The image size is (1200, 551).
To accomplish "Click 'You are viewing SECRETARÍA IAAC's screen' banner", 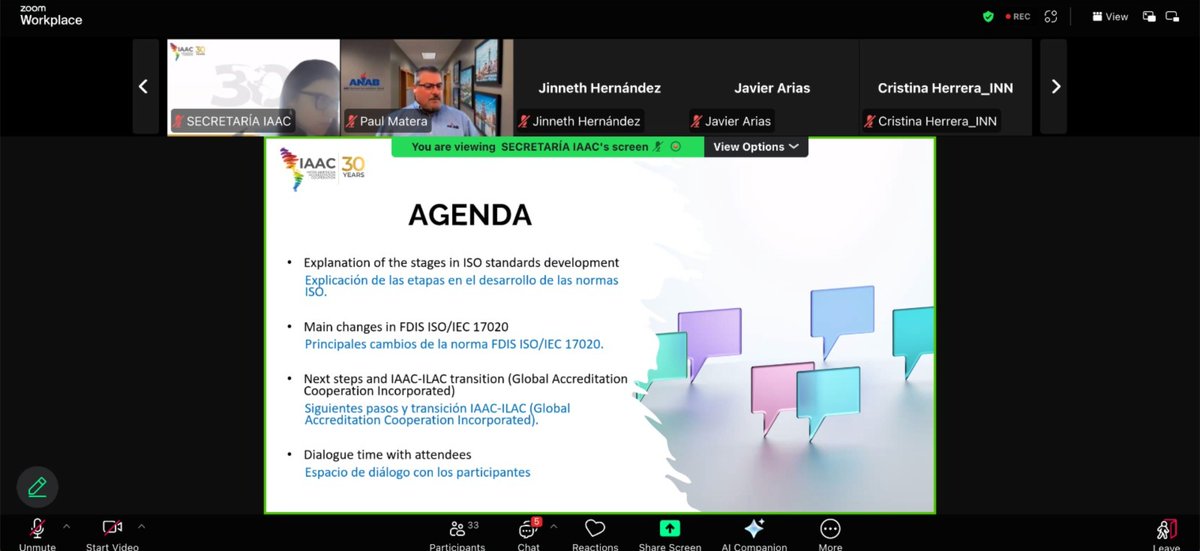I will (x=548, y=147).
